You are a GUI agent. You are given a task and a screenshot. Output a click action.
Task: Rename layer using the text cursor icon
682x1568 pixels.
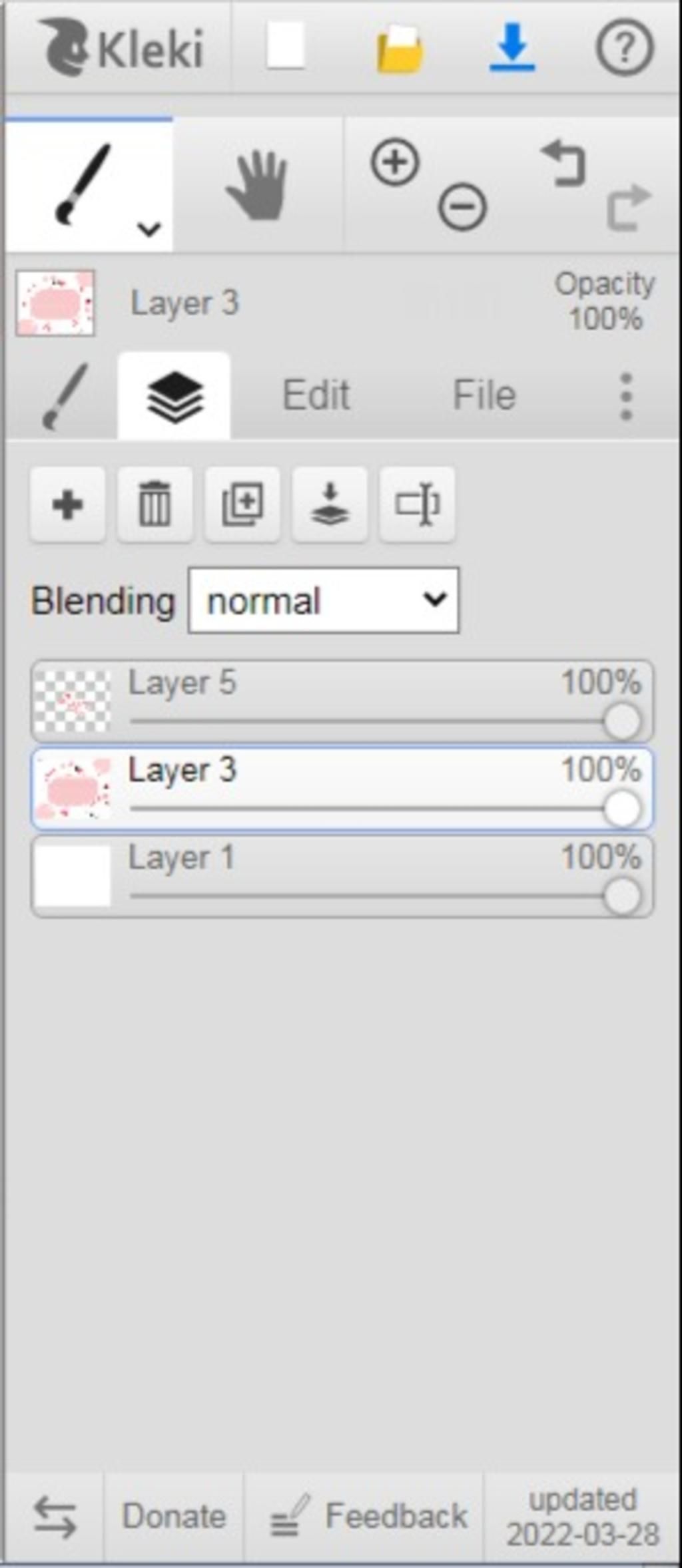click(x=417, y=504)
